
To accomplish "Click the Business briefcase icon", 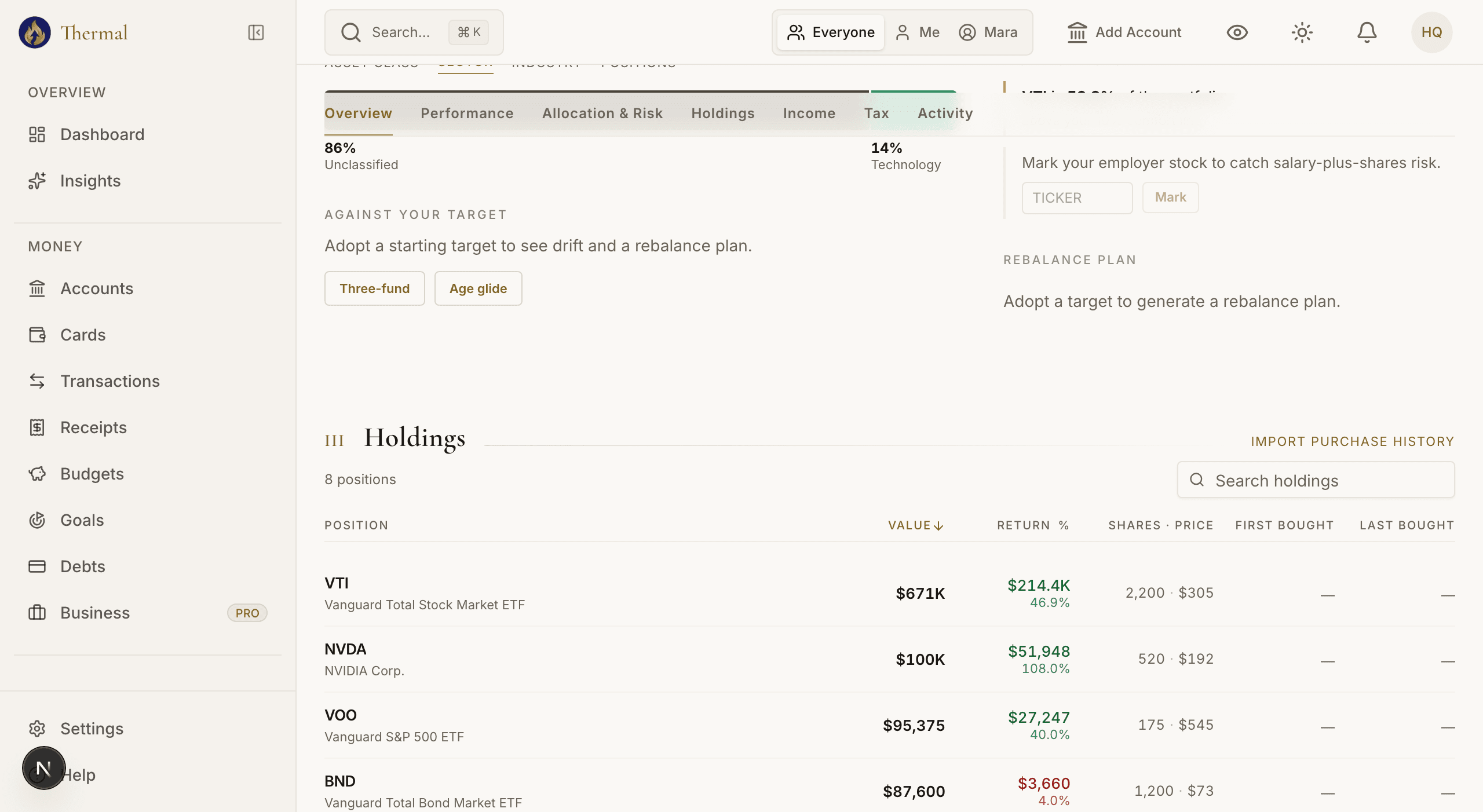I will (37, 613).
